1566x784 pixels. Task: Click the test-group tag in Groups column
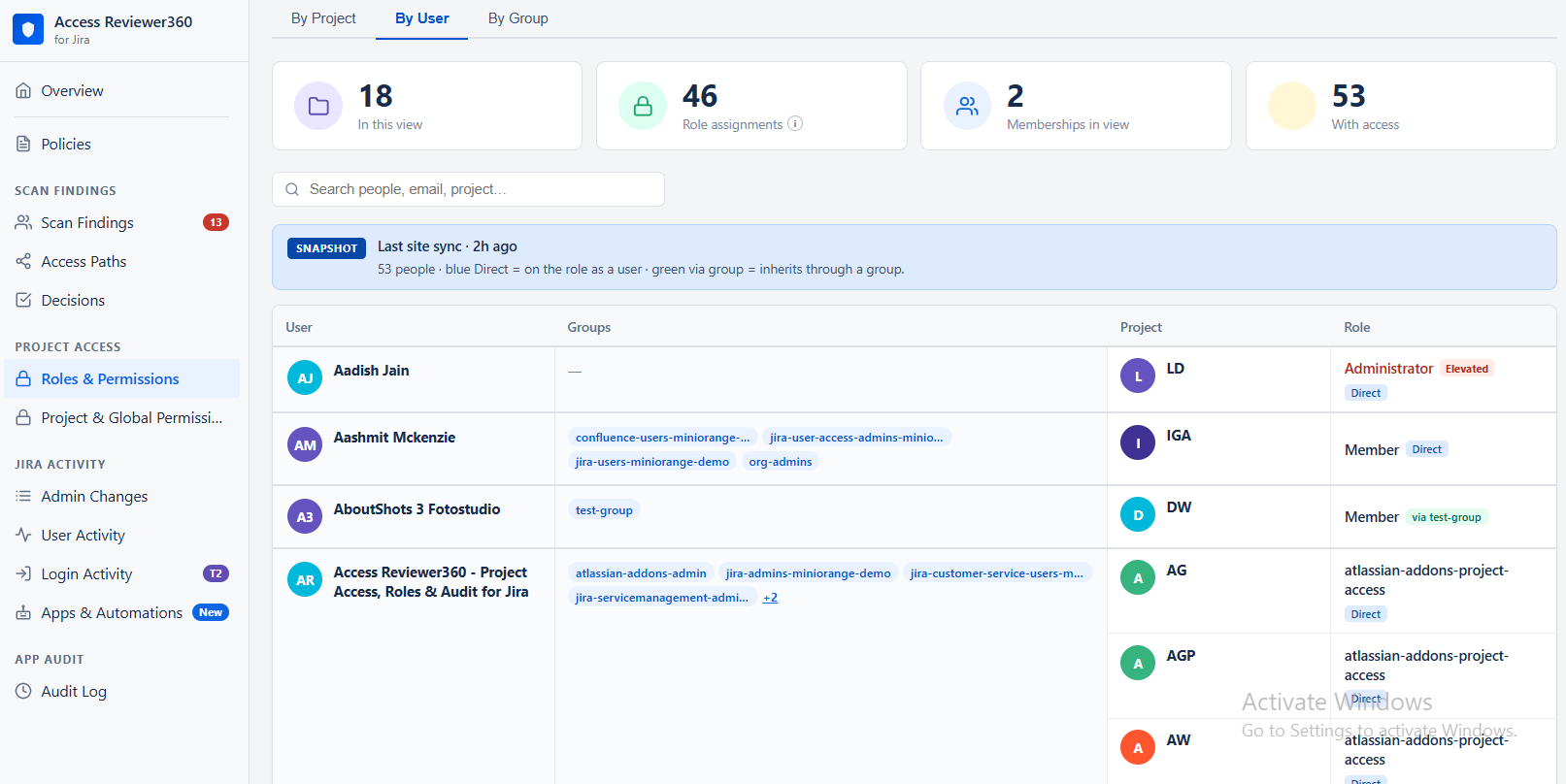pyautogui.click(x=604, y=510)
